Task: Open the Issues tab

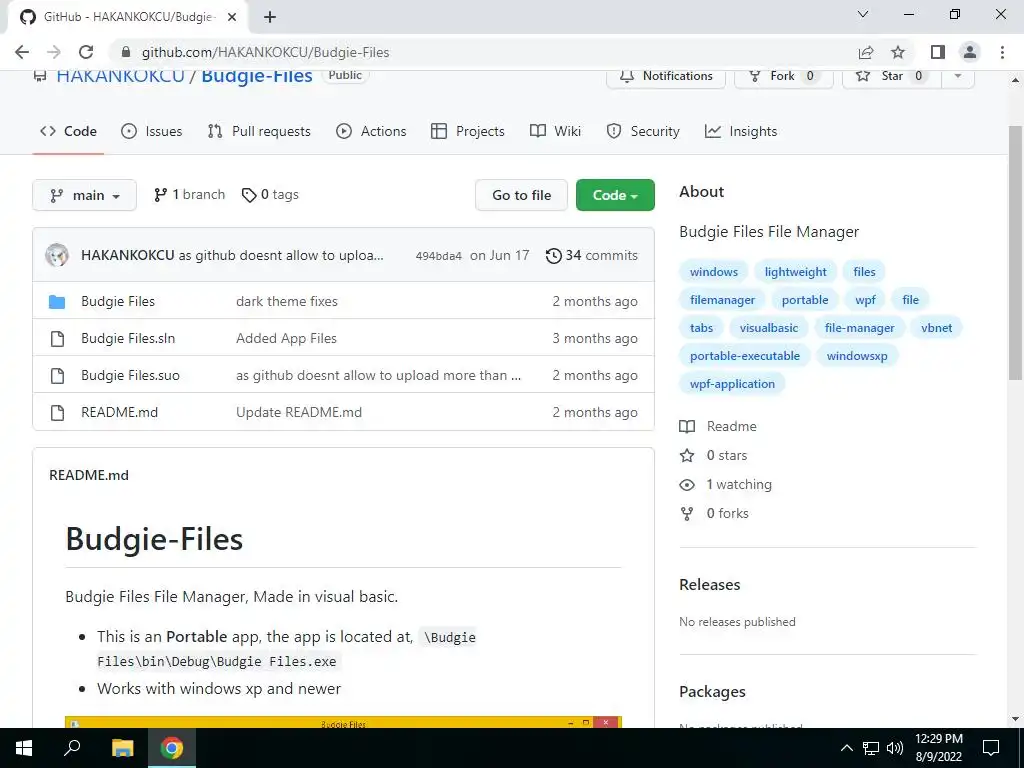Action: click(x=152, y=131)
